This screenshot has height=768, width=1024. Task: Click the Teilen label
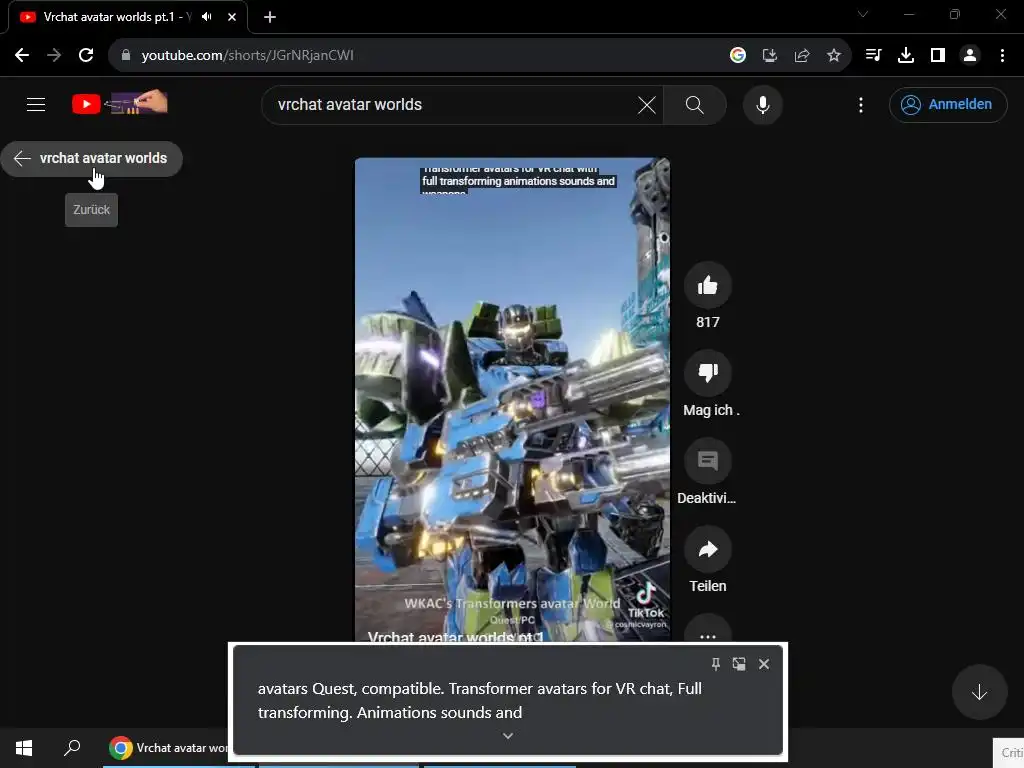[707, 586]
